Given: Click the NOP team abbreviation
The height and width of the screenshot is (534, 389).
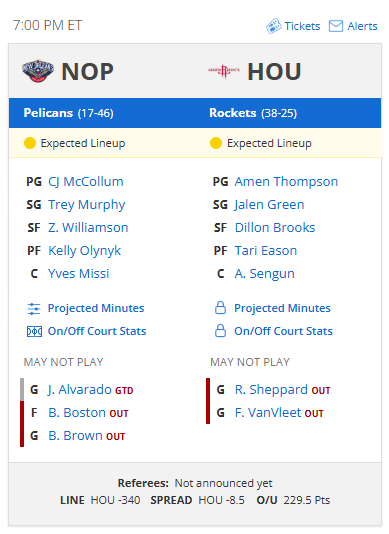Looking at the screenshot, I should [88, 72].
